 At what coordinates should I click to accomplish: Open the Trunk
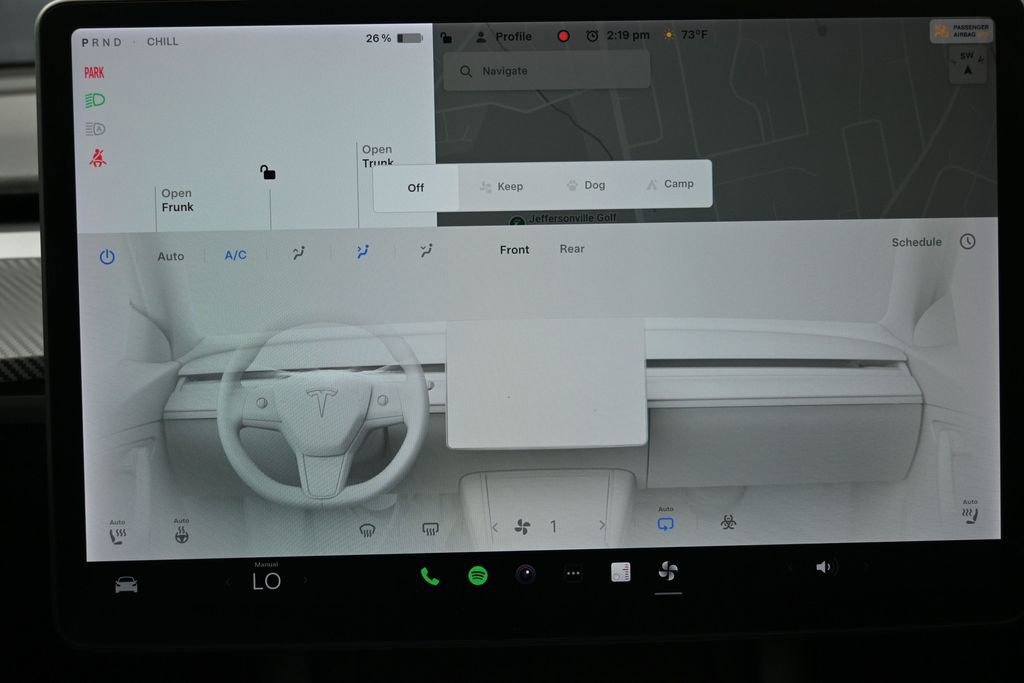377,155
